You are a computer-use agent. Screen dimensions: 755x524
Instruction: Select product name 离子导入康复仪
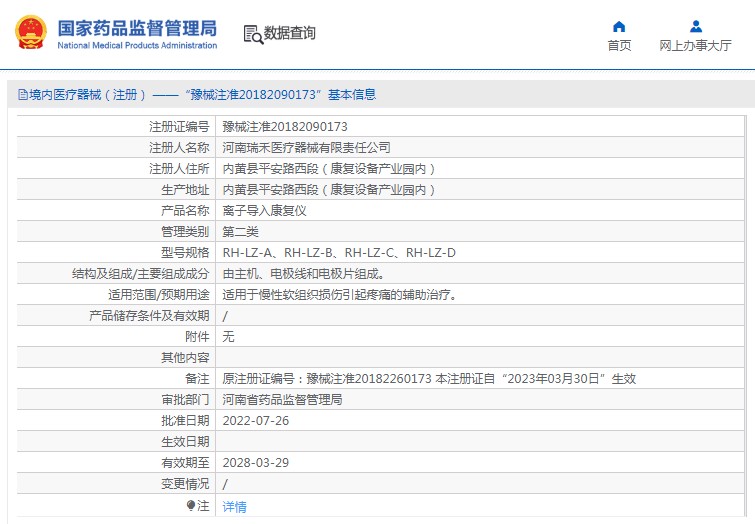point(264,210)
